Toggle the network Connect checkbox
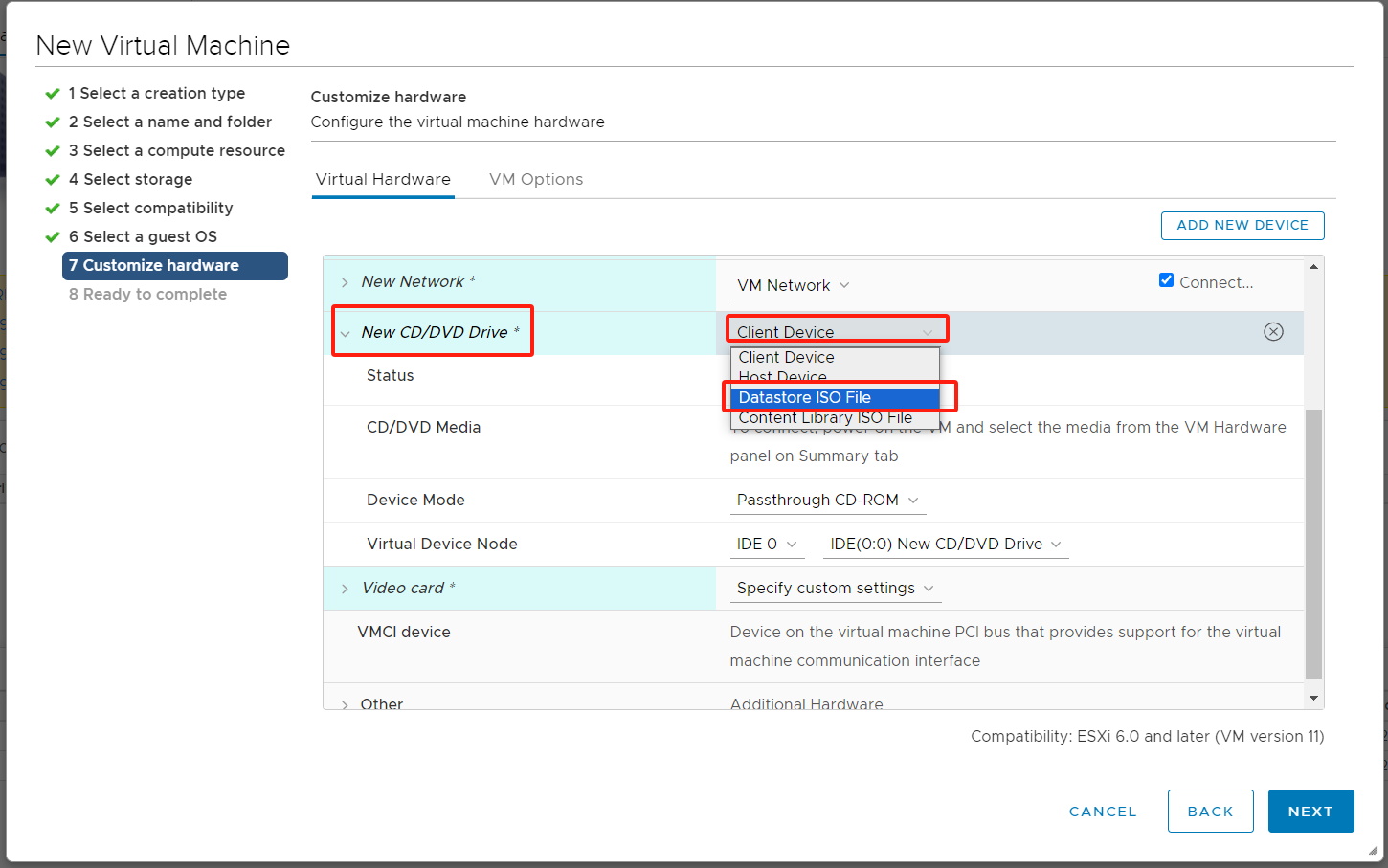The image size is (1388, 868). click(1166, 280)
